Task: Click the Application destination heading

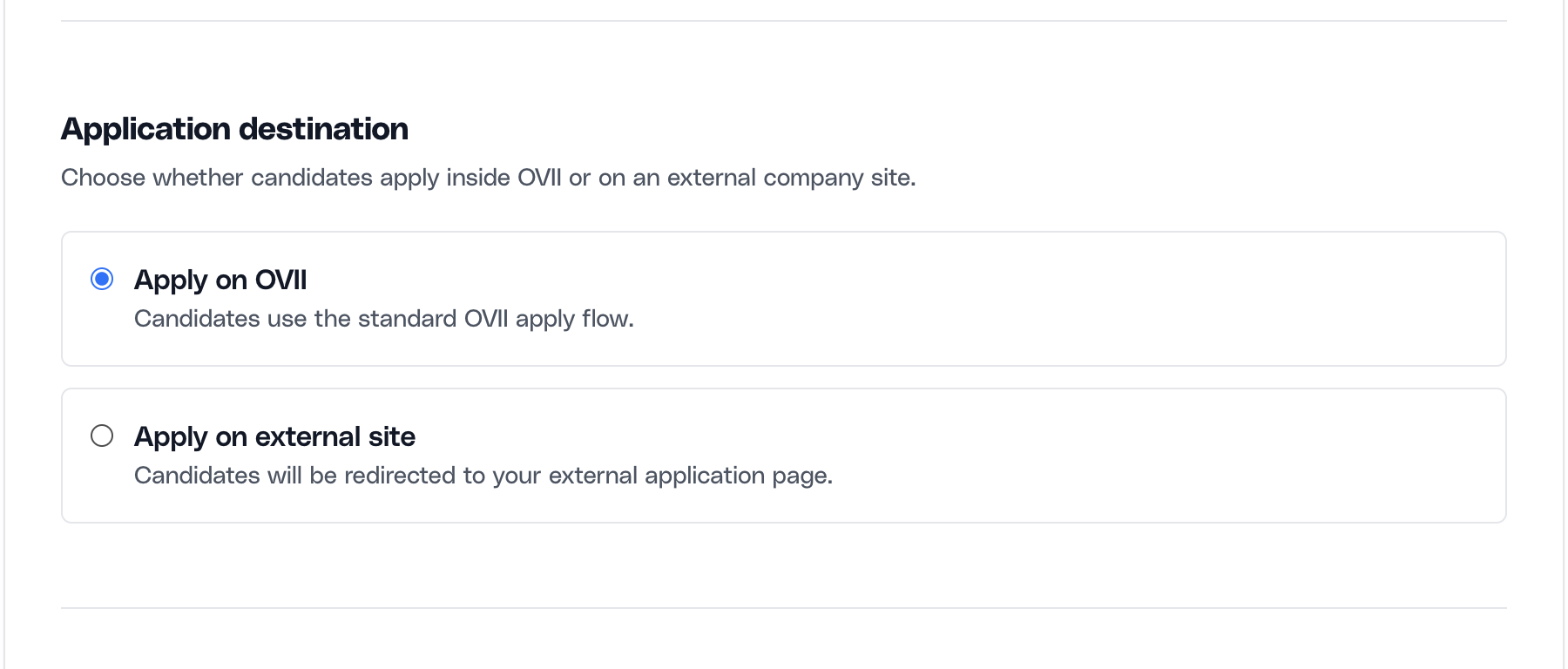Action: [x=234, y=128]
